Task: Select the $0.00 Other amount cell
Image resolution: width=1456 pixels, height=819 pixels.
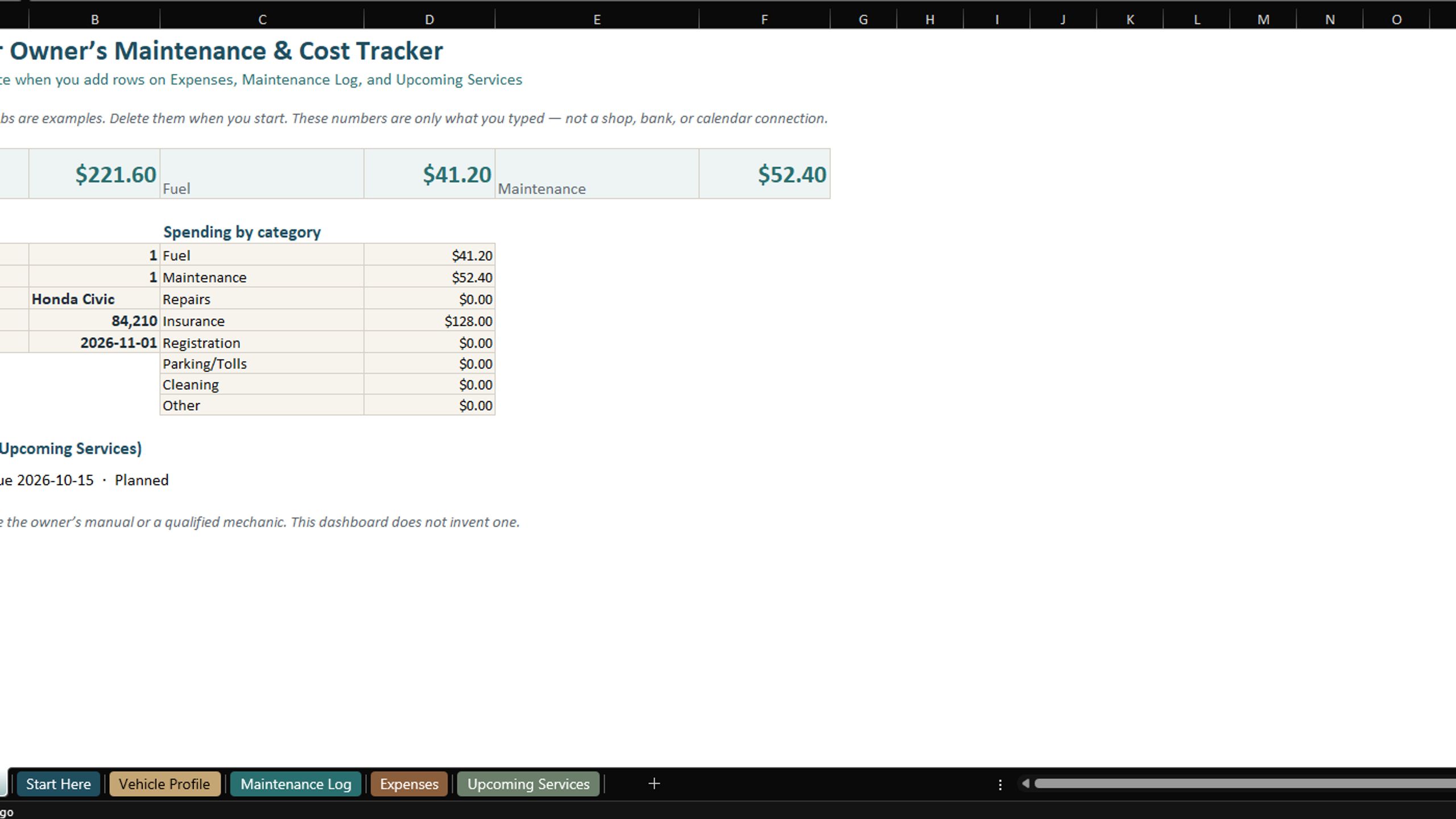Action: (429, 406)
